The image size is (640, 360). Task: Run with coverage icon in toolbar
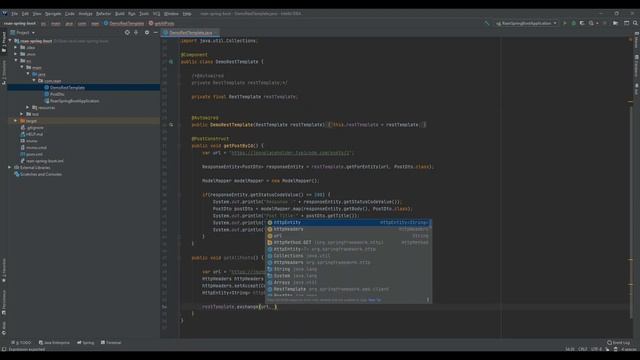pos(582,23)
